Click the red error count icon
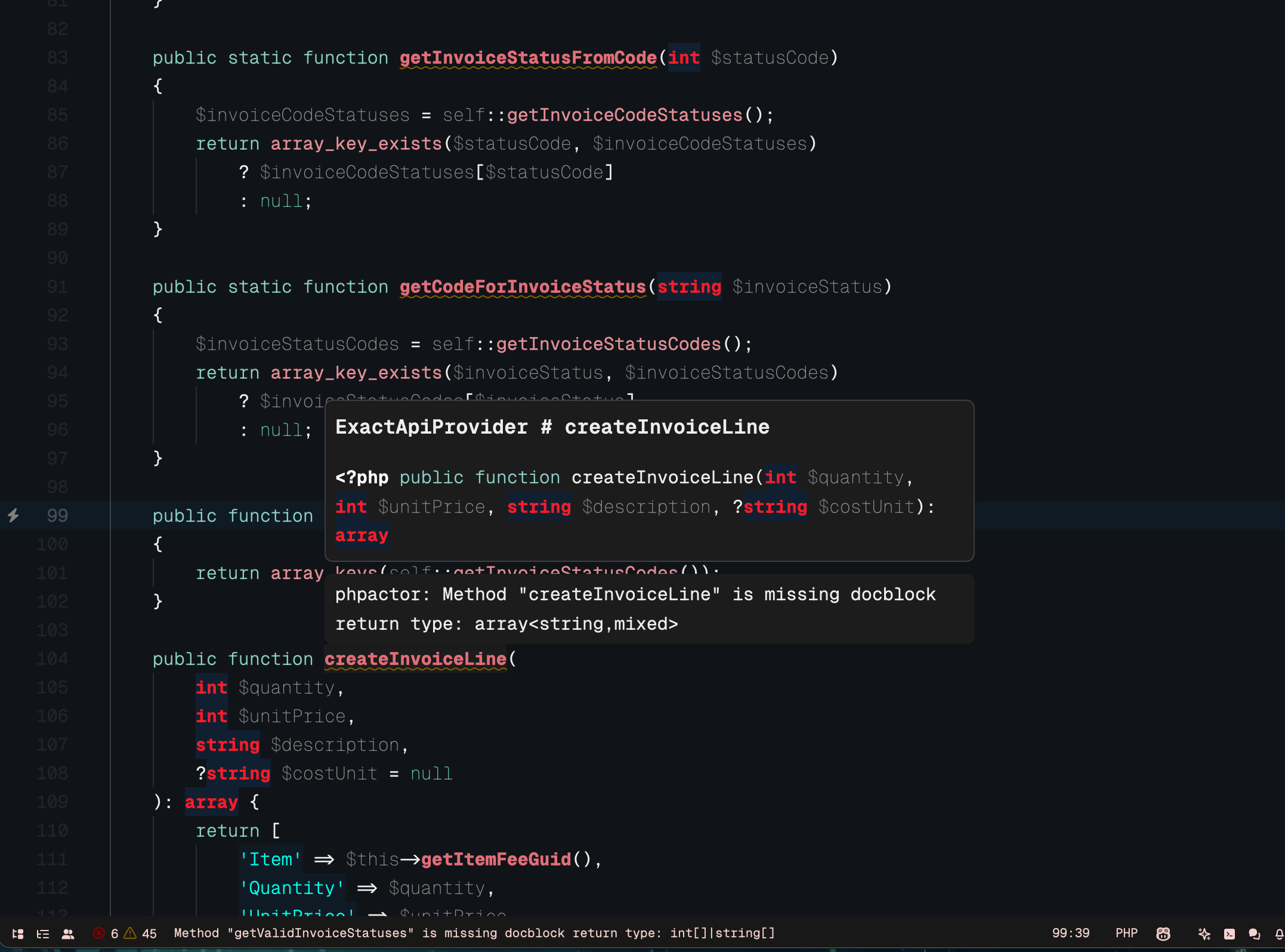This screenshot has width=1285, height=952. (99, 933)
